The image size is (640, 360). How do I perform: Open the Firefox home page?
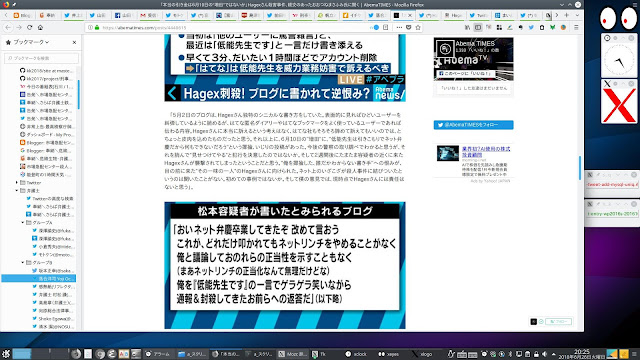tap(40, 27)
